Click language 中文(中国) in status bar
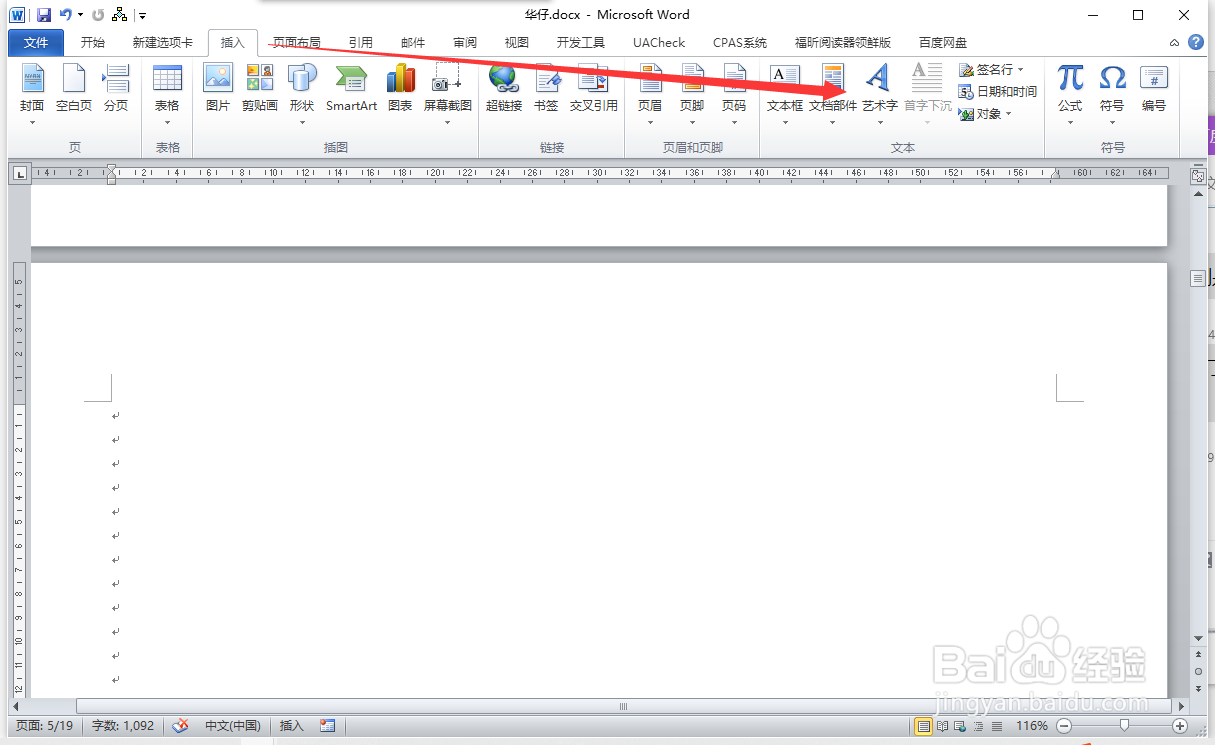Viewport: 1215px width, 745px height. coord(233,726)
